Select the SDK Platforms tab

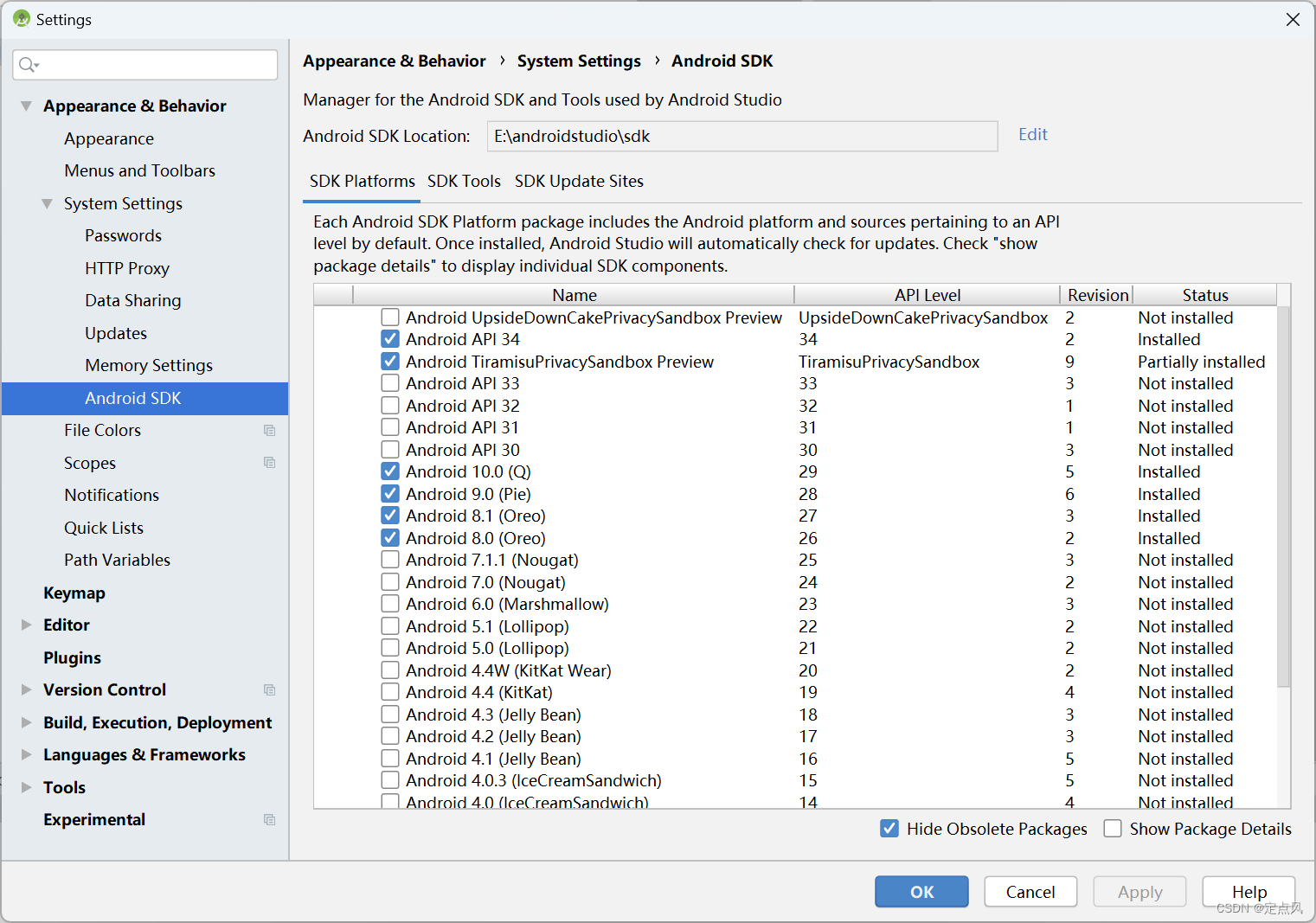point(362,182)
